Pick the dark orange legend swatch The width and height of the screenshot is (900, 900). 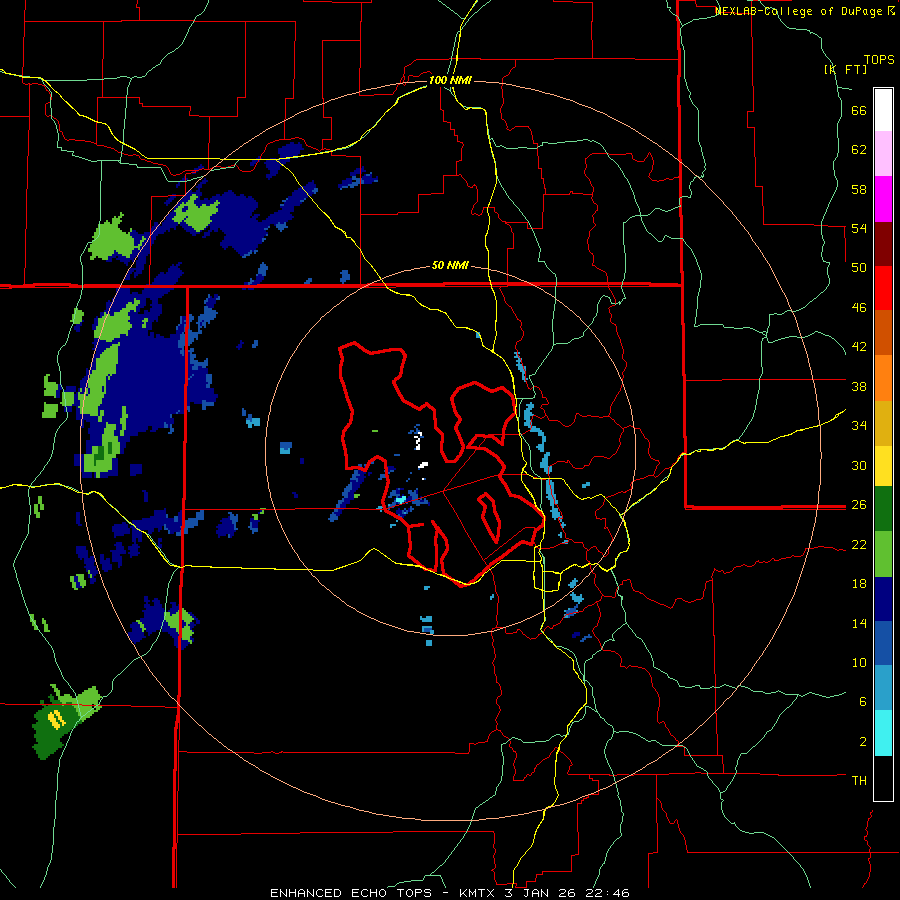click(x=883, y=333)
